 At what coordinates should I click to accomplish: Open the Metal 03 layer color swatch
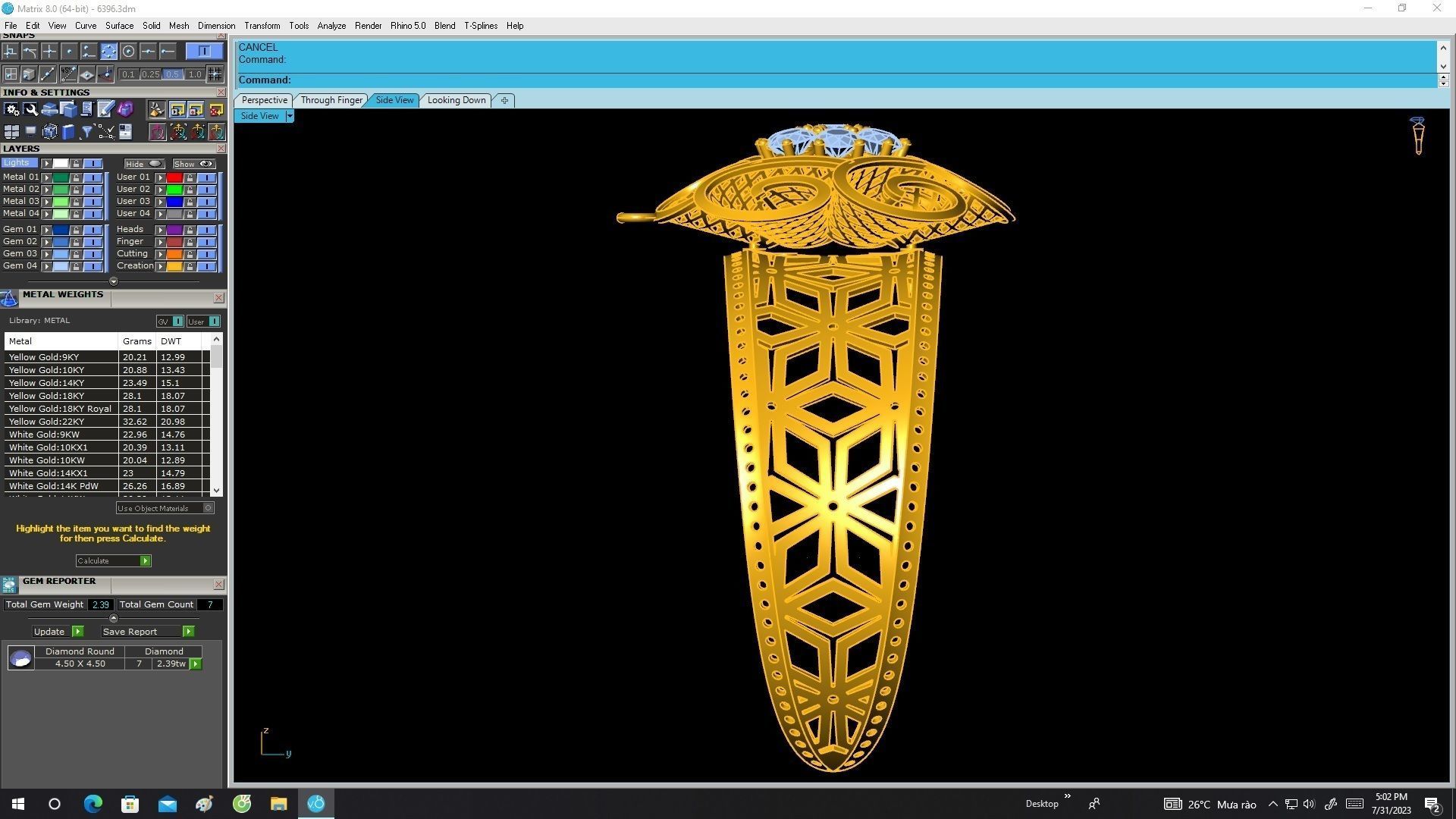point(60,202)
